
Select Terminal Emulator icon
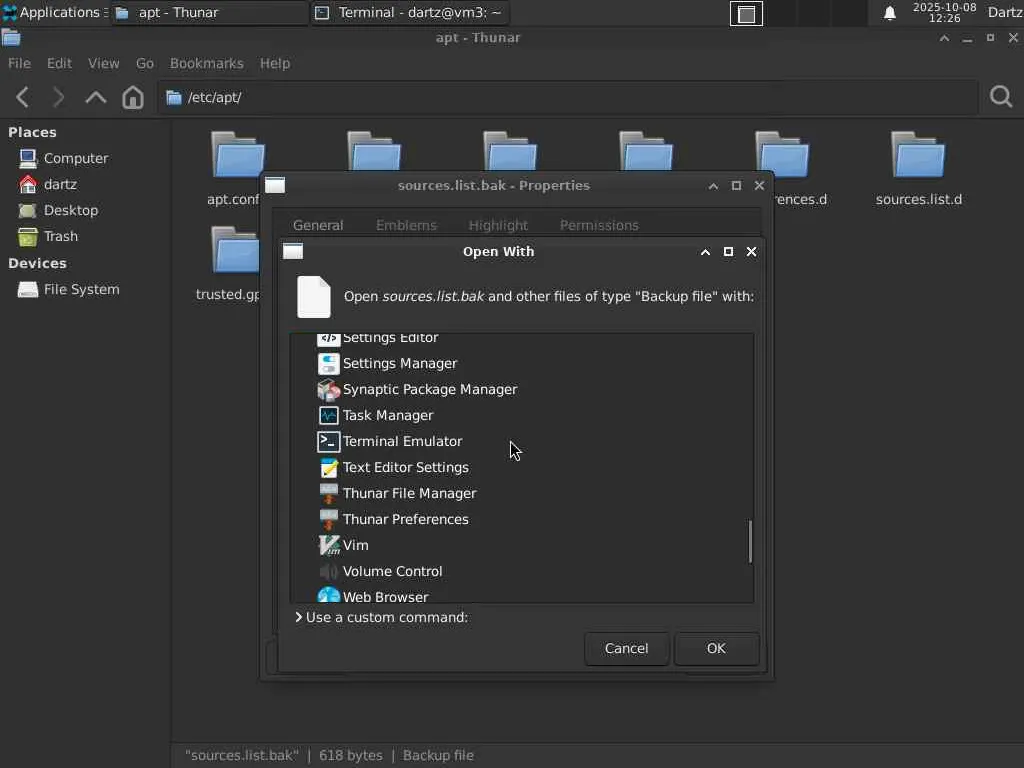tap(328, 442)
